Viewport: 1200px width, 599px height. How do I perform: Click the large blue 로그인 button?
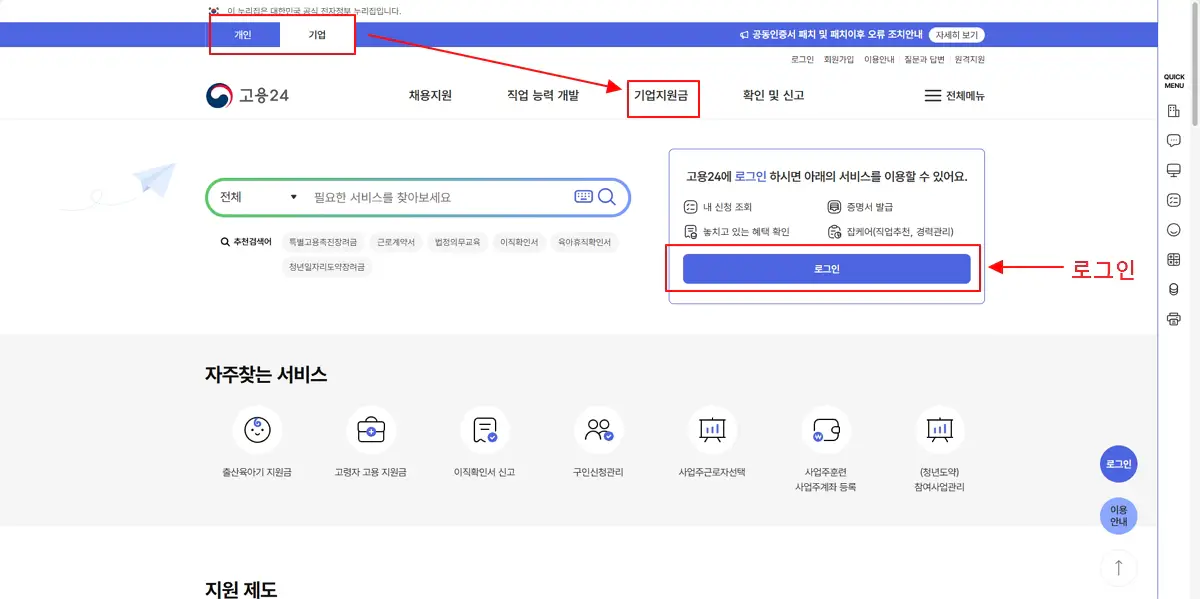coord(826,269)
